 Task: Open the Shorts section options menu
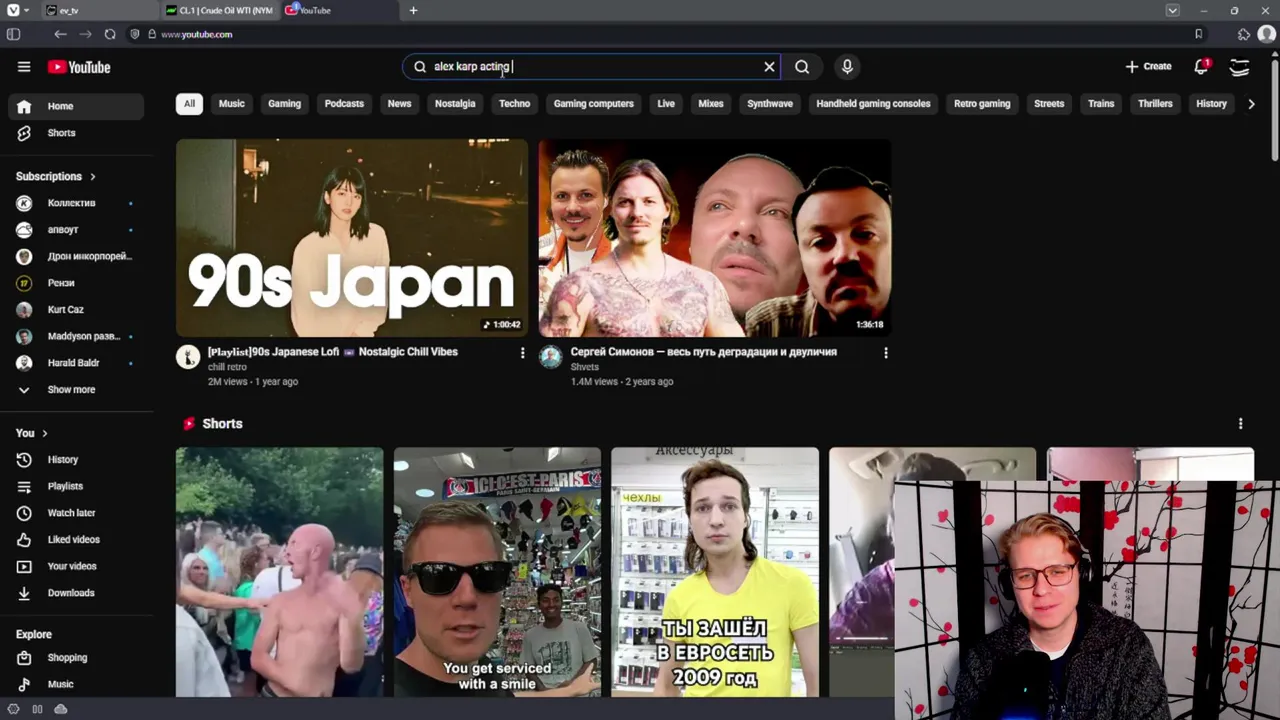pos(1240,424)
